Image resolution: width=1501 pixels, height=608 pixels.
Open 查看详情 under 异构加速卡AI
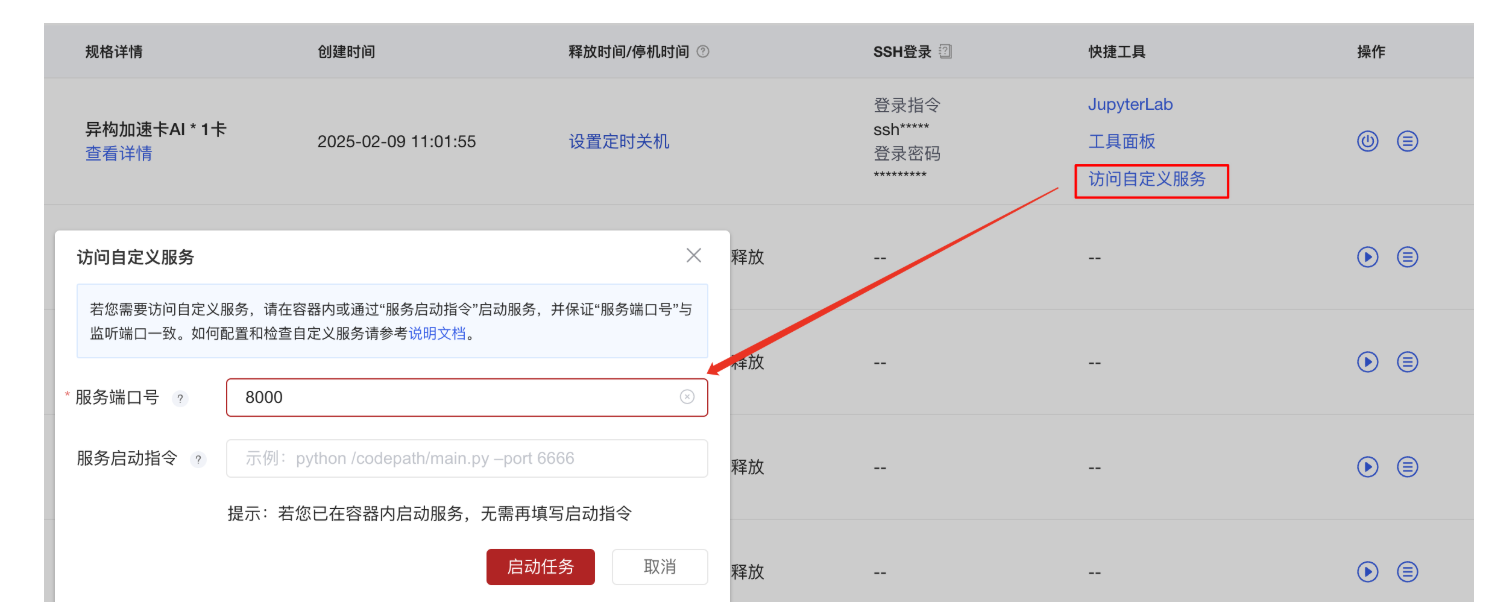coord(118,154)
